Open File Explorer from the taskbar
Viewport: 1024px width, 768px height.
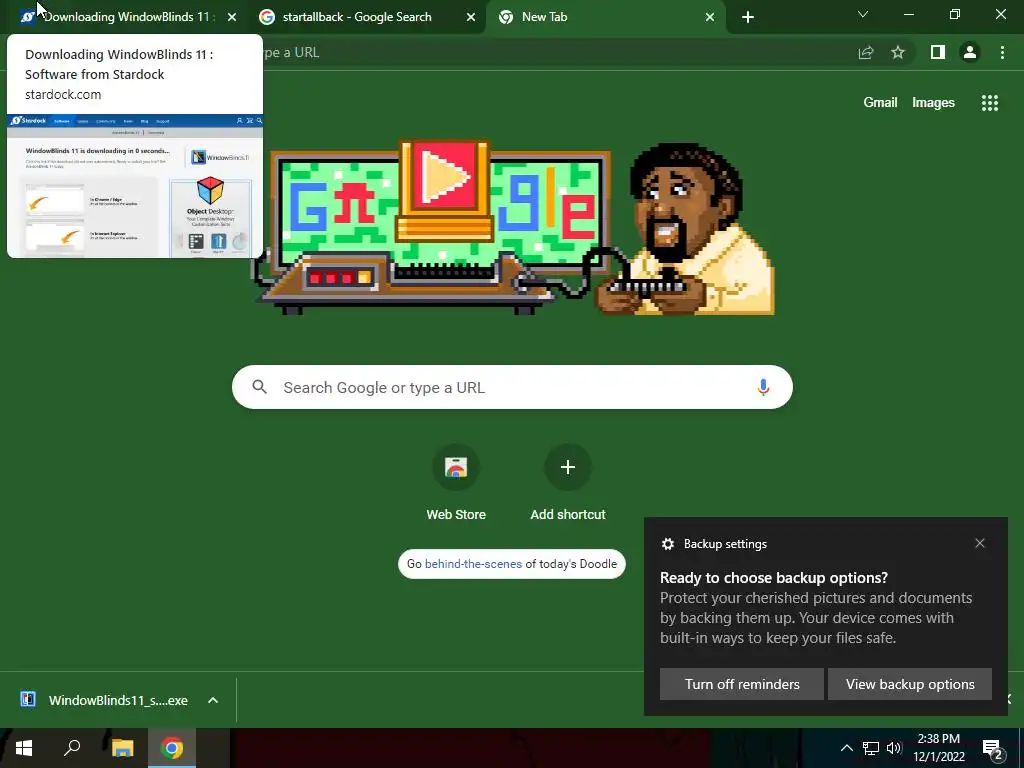(x=122, y=748)
